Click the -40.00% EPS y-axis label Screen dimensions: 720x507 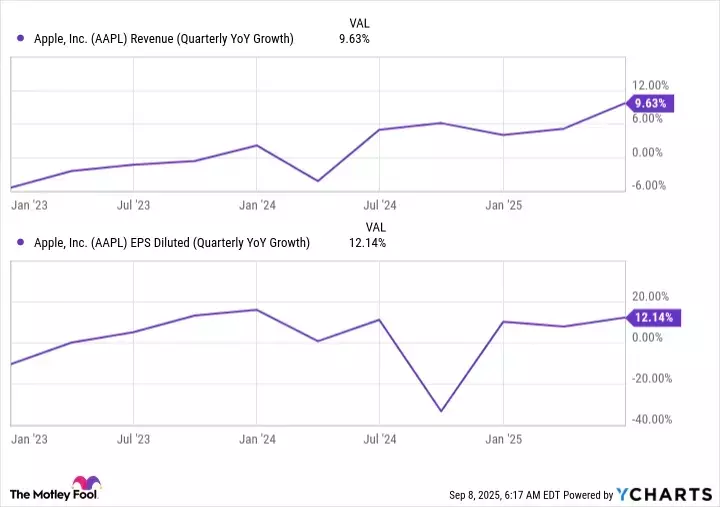click(649, 419)
